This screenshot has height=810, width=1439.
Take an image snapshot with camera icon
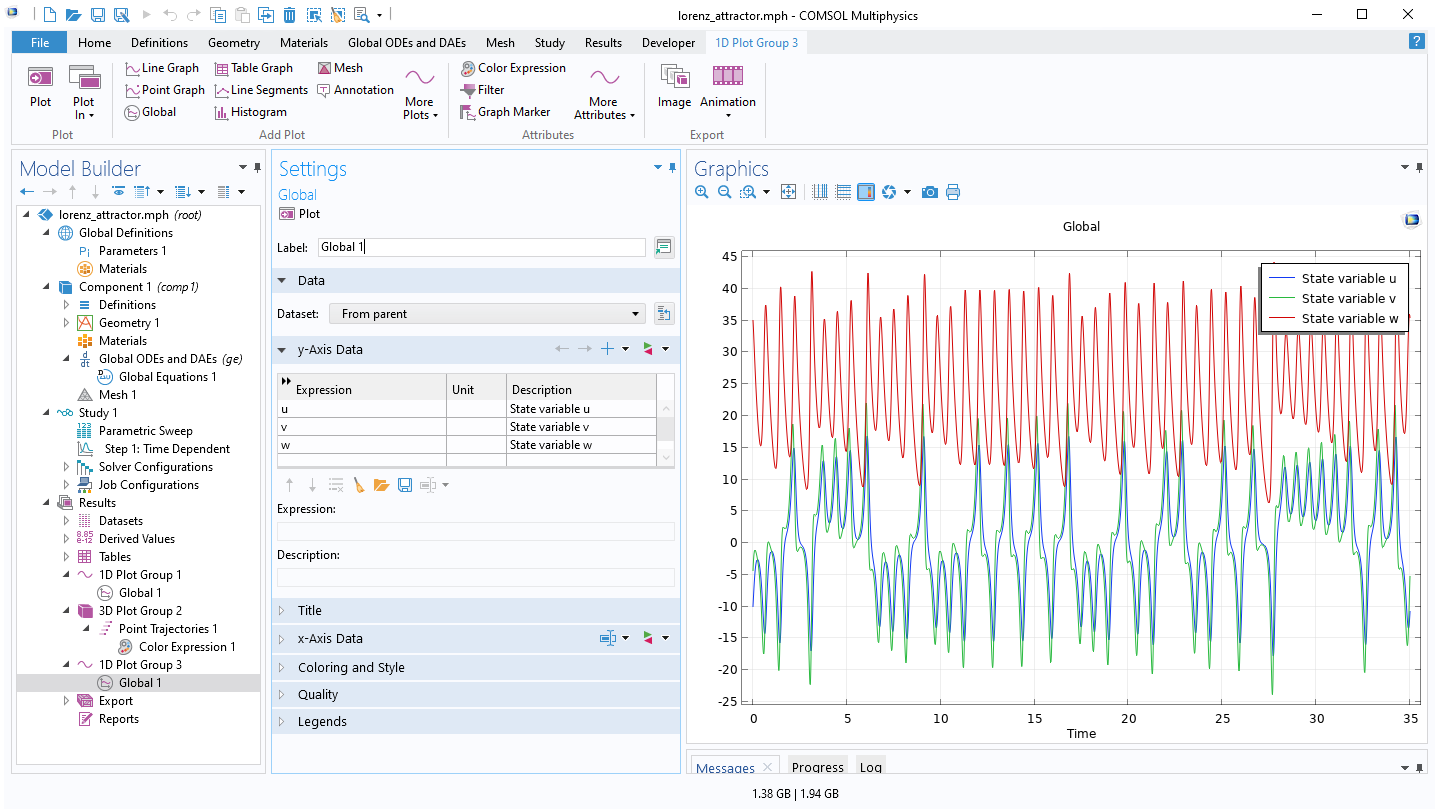930,192
